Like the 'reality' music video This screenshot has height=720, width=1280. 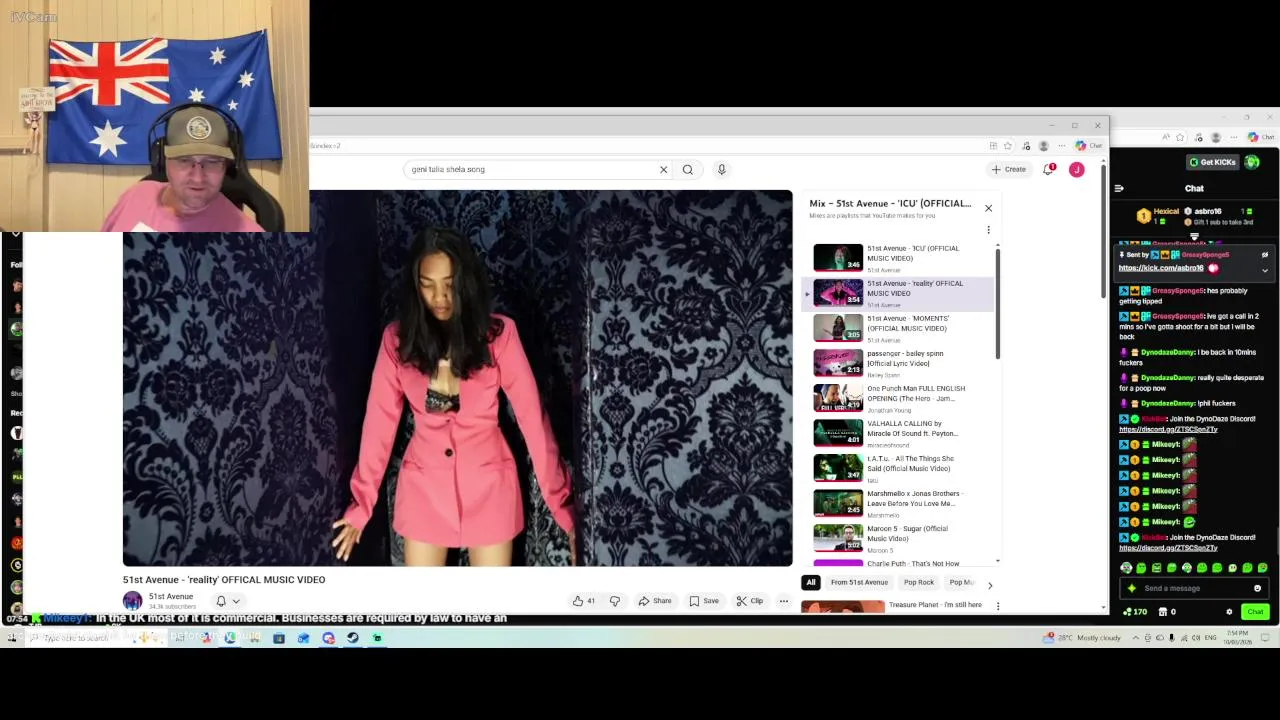point(584,601)
